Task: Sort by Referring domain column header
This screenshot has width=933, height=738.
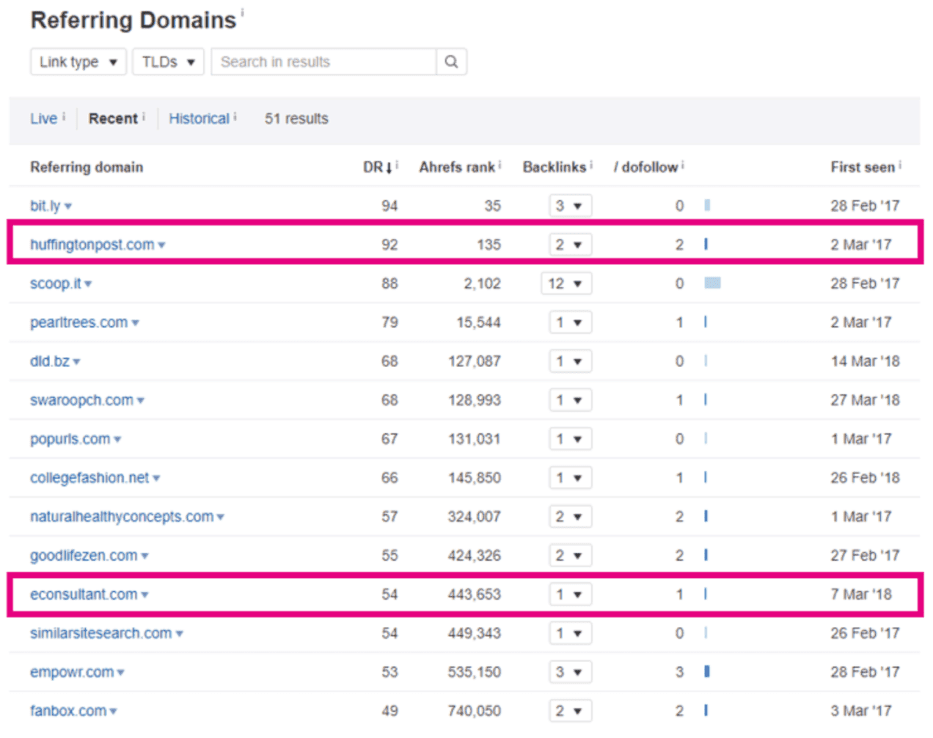Action: (87, 167)
